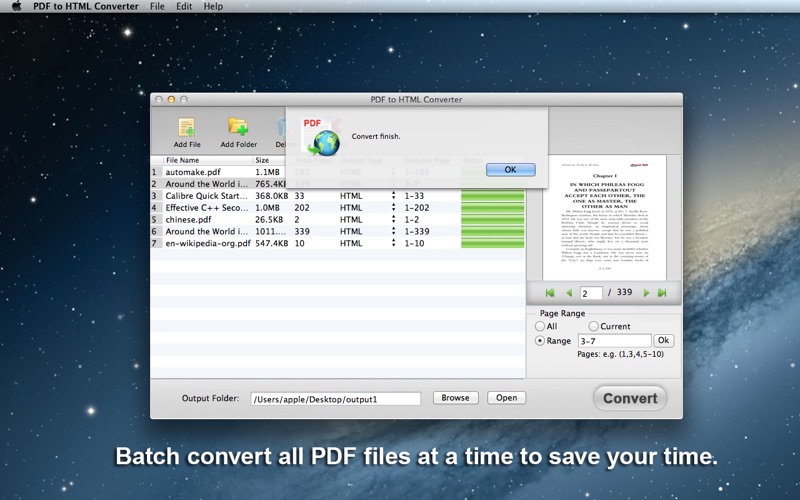
Task: Open the Help menu
Action: (x=213, y=6)
